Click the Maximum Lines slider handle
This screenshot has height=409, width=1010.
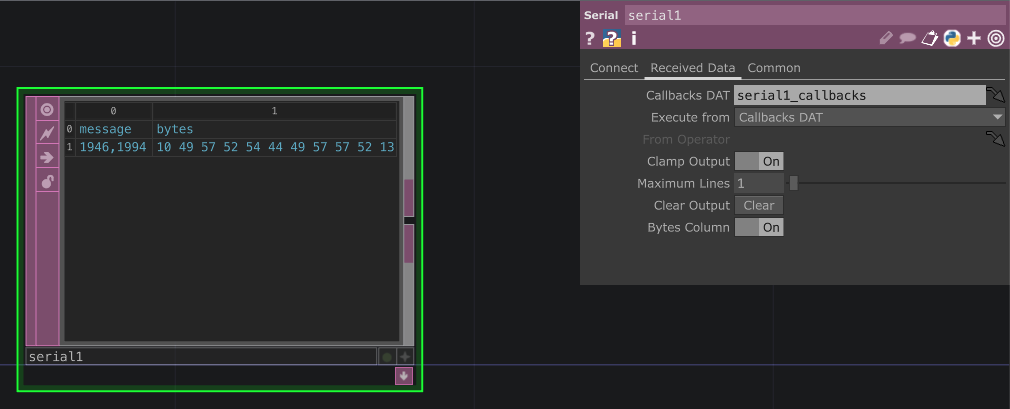click(x=794, y=184)
